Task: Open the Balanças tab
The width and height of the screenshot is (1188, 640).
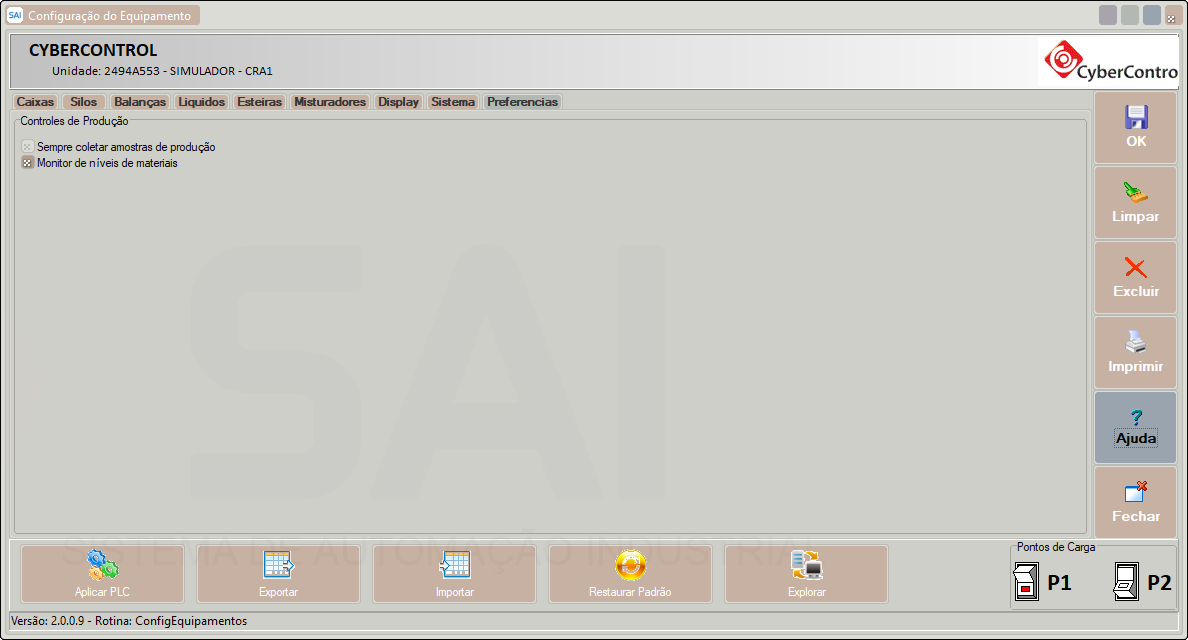Action: (x=140, y=102)
